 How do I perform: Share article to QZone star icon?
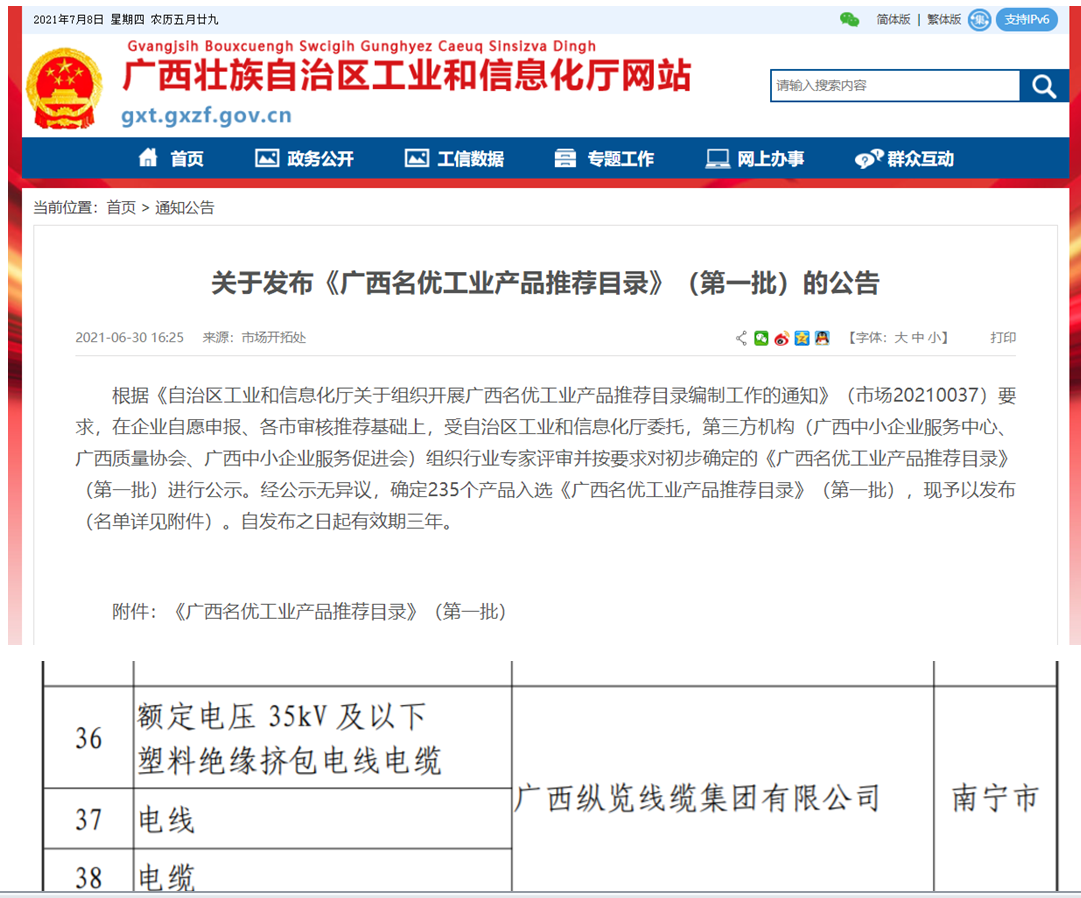(802, 338)
